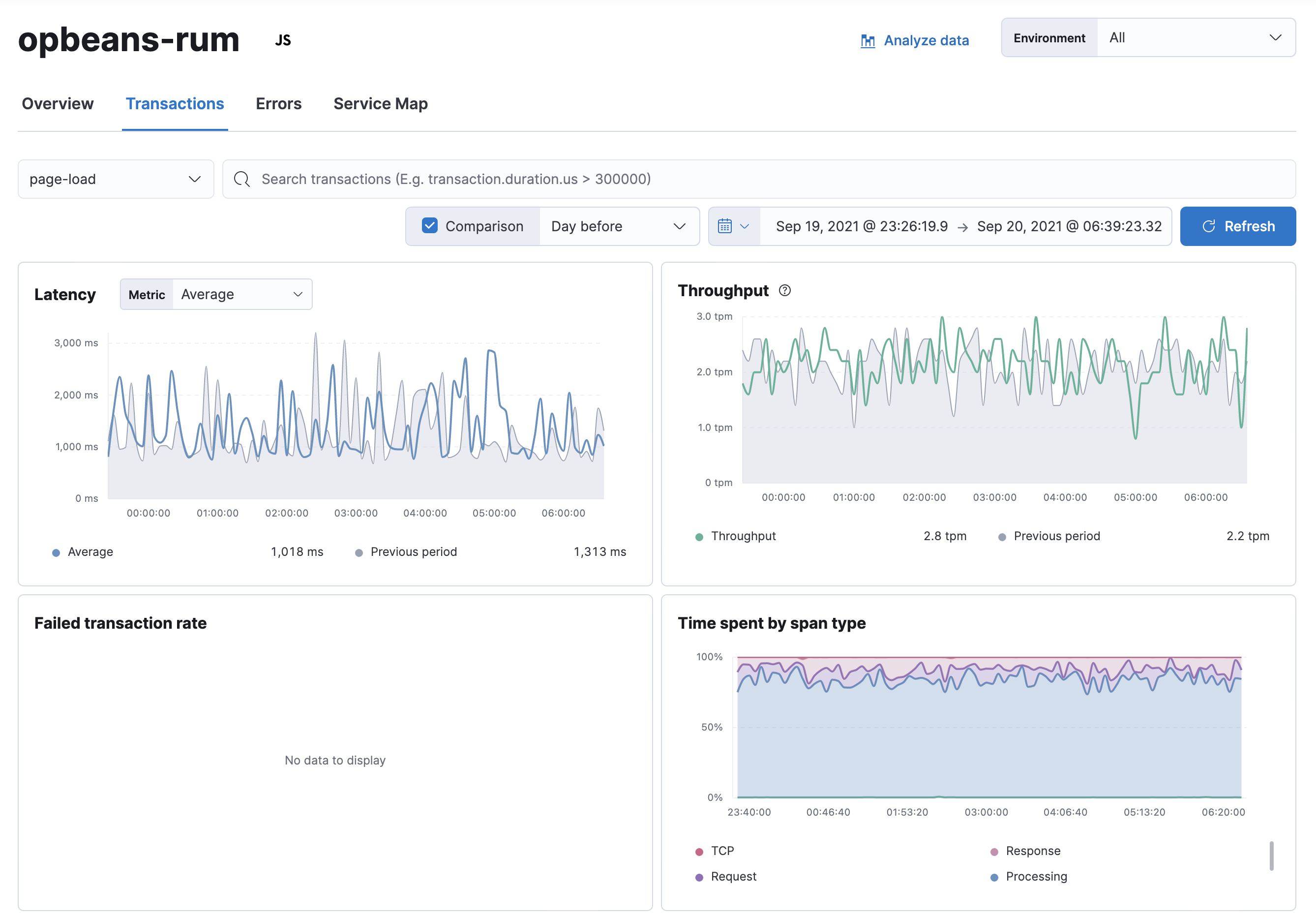Click the TCP legend dot under span types

699,851
